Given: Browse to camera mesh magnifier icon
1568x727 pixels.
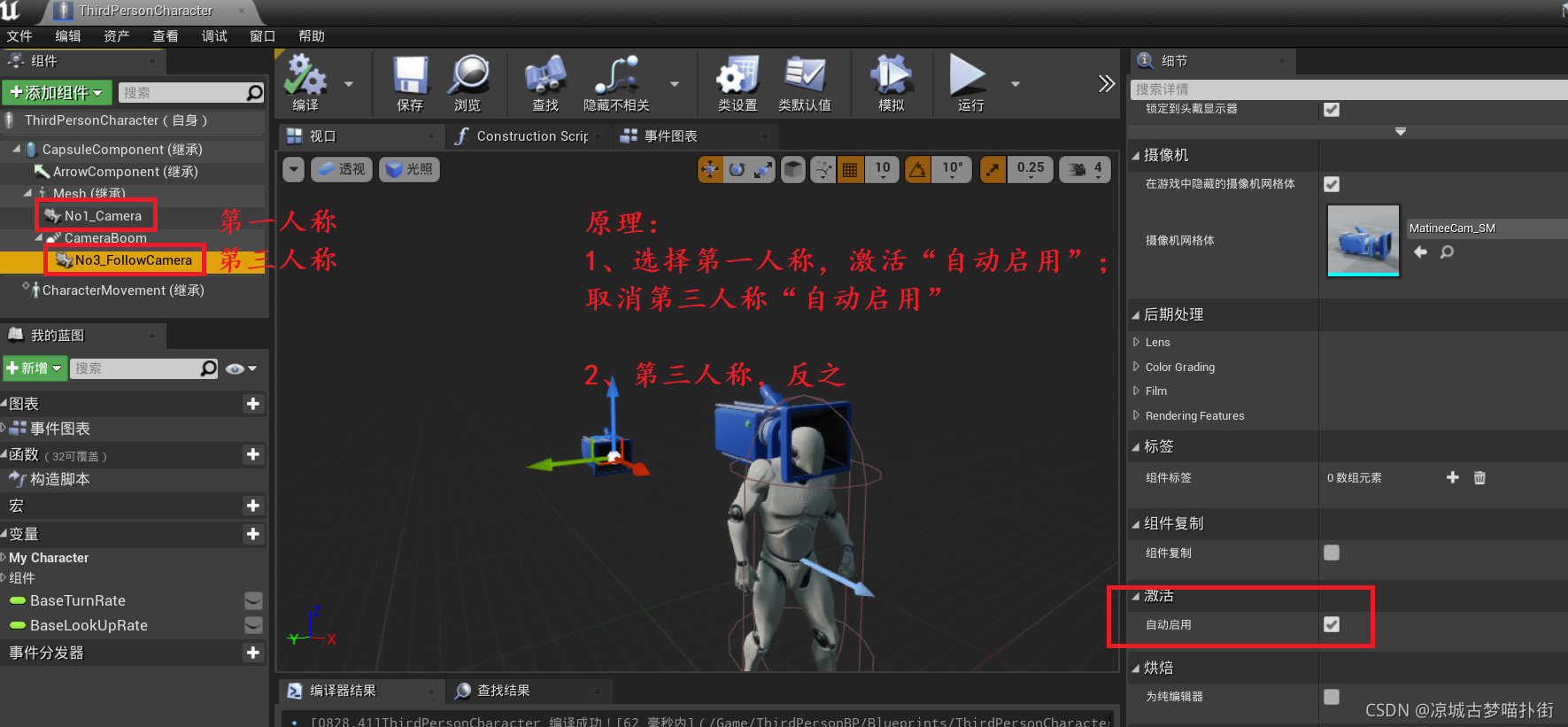Looking at the screenshot, I should pyautogui.click(x=1447, y=252).
